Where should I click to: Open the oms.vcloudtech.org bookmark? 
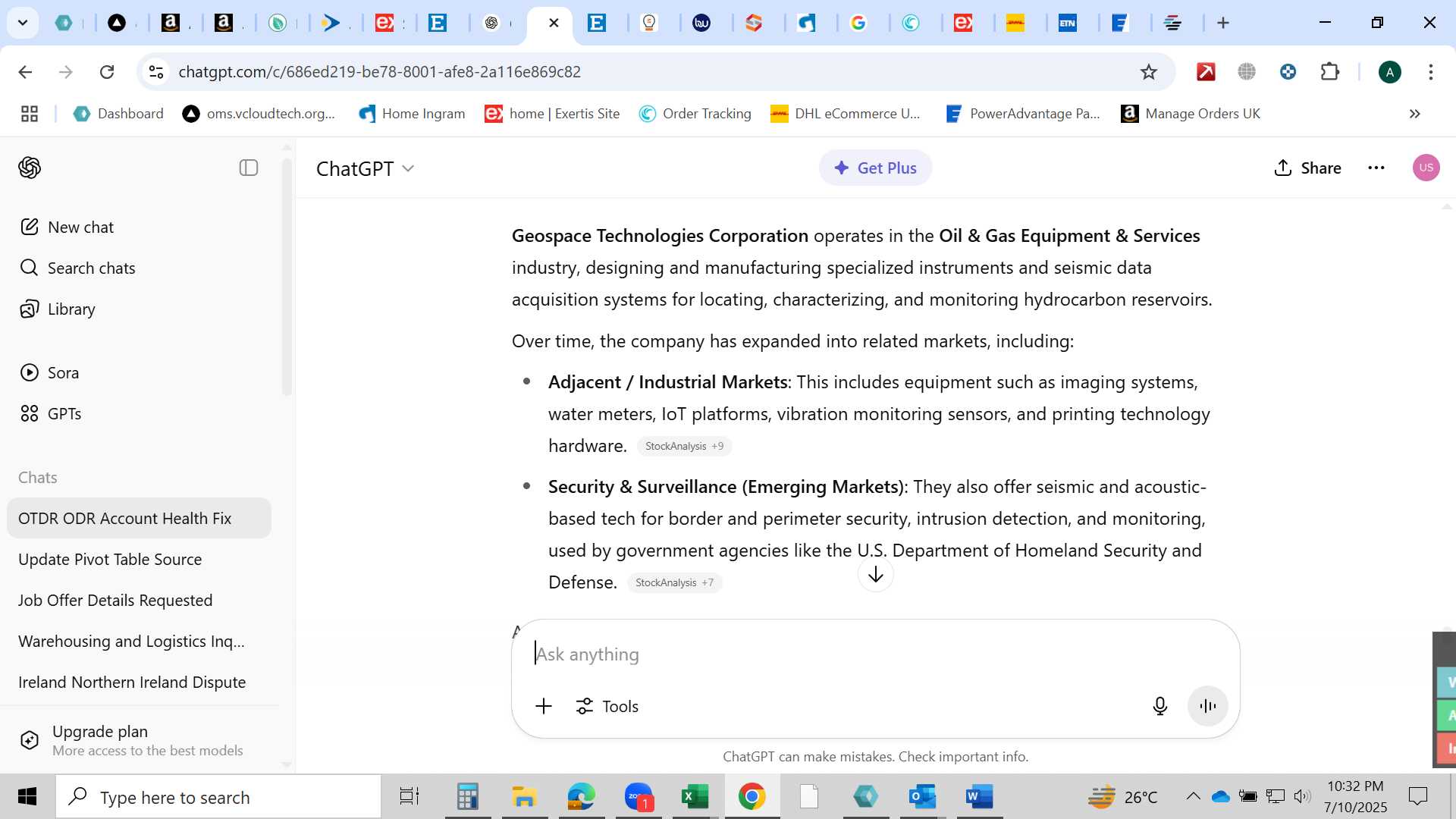259,114
